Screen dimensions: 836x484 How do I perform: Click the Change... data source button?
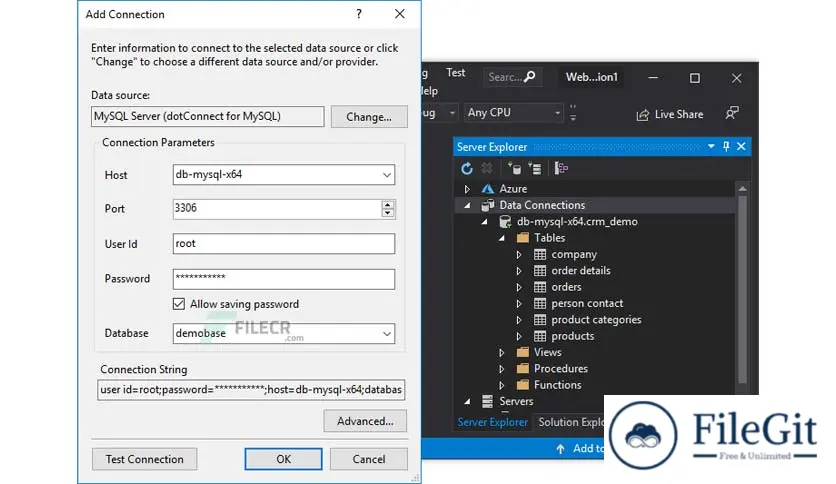(369, 117)
